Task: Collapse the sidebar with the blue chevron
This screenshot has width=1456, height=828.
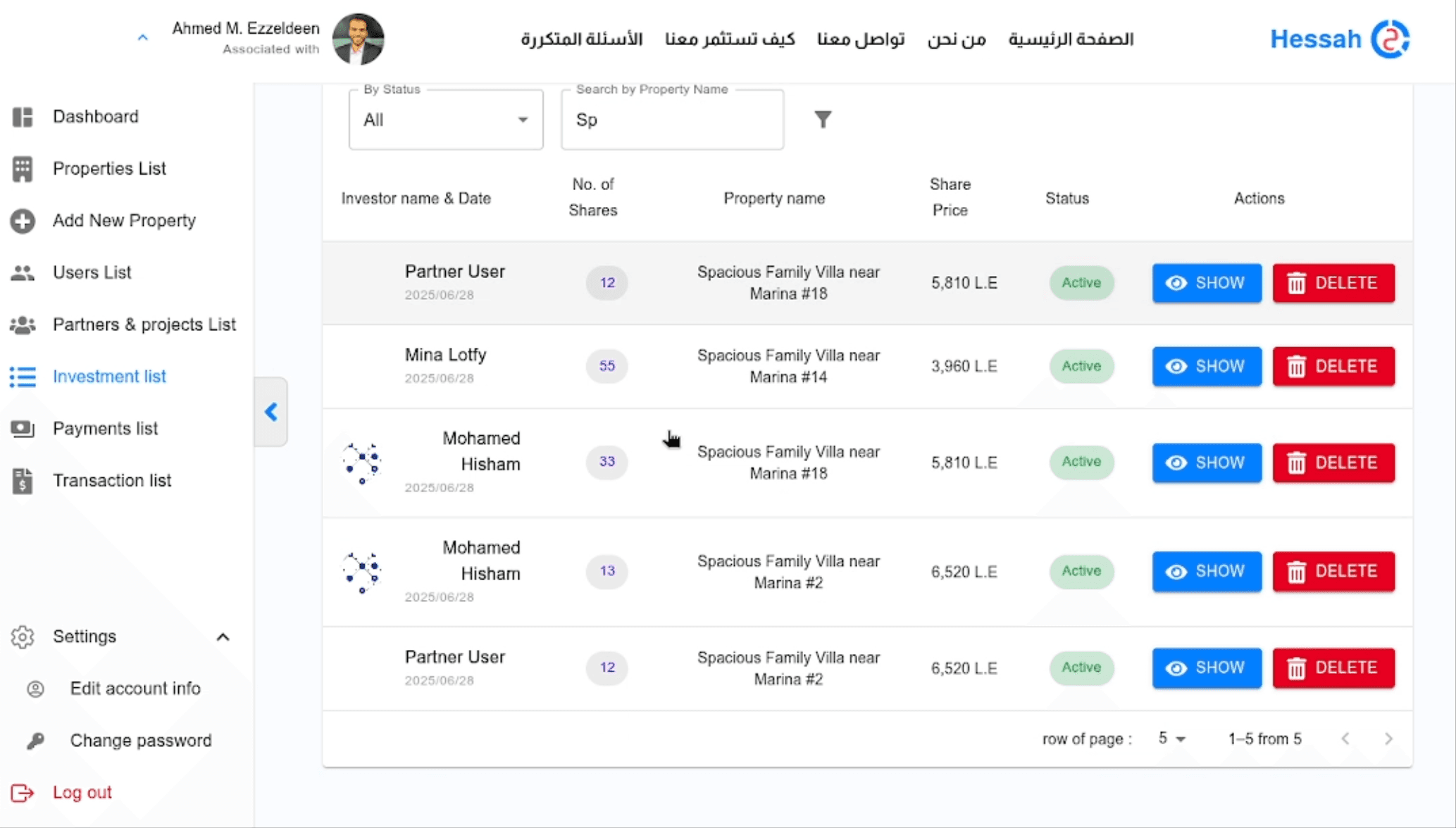Action: (x=271, y=412)
